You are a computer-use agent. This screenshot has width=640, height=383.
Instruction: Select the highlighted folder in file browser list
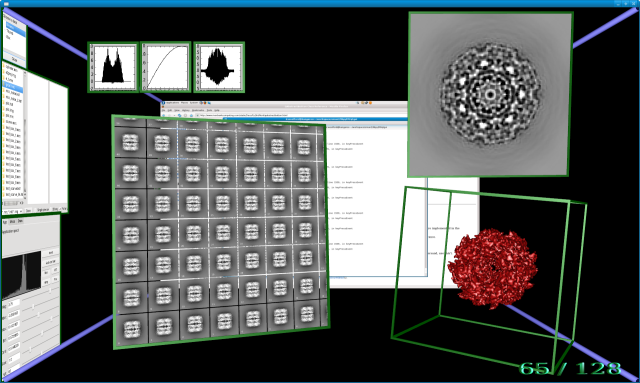12,86
